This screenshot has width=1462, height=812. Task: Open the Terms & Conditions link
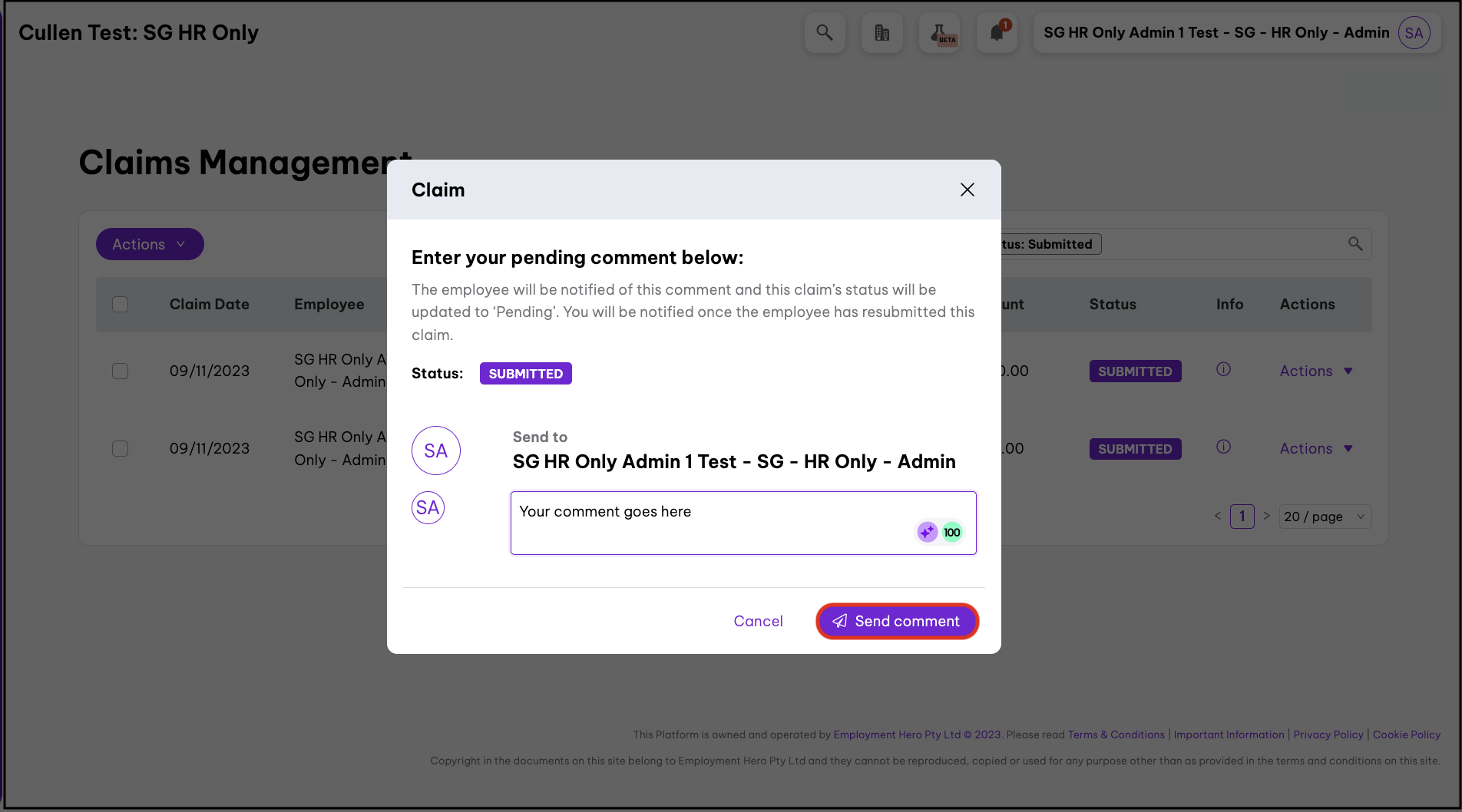[x=1116, y=734]
